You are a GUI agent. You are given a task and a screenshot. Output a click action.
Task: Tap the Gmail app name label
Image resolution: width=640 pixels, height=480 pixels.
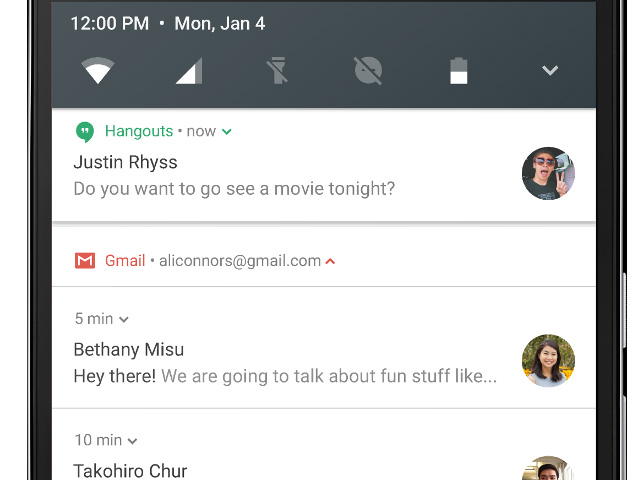(125, 261)
